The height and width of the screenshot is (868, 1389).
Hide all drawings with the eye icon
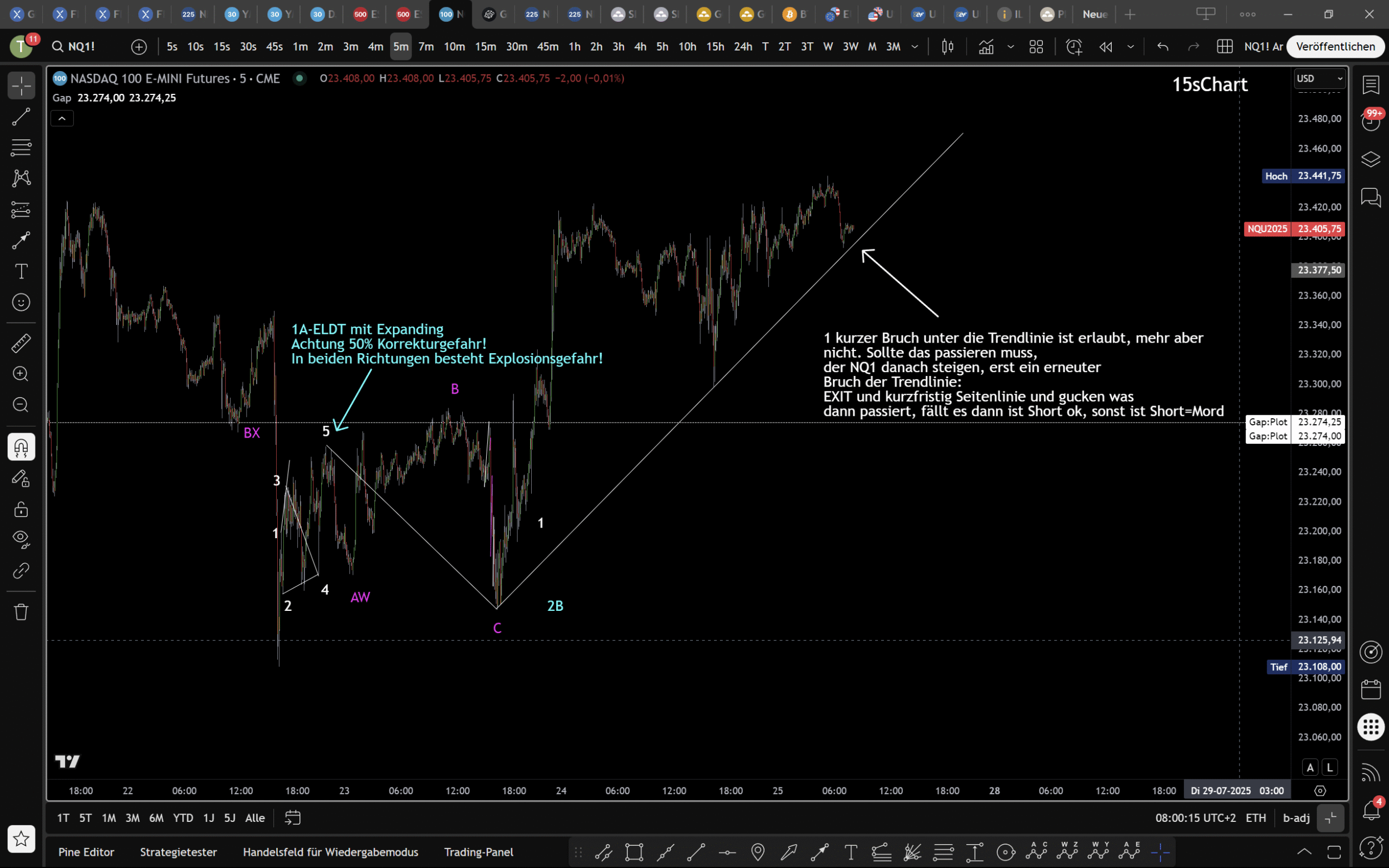click(21, 539)
